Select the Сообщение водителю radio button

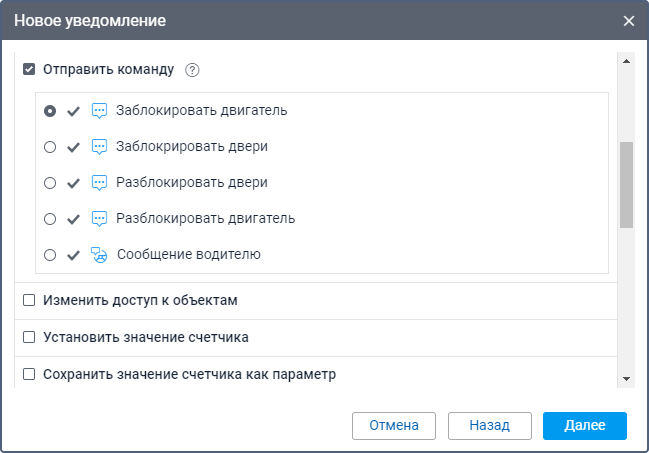[x=50, y=255]
